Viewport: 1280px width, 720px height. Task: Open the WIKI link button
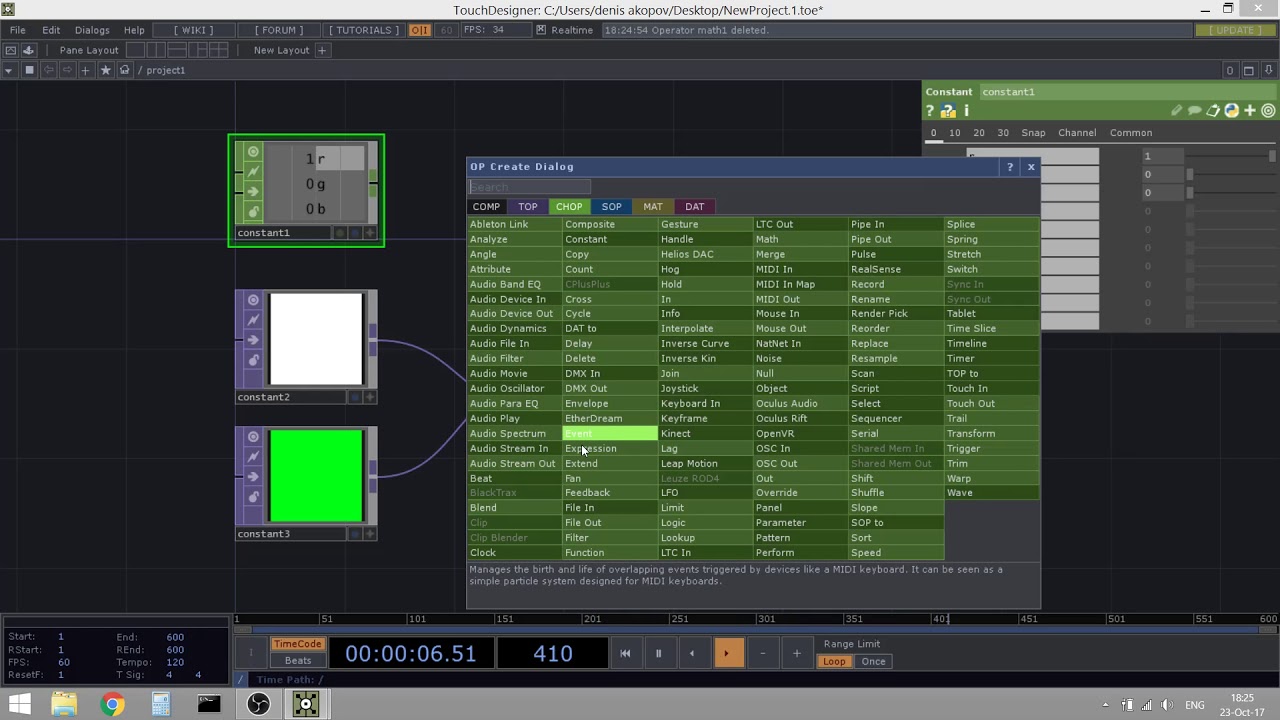tap(193, 30)
